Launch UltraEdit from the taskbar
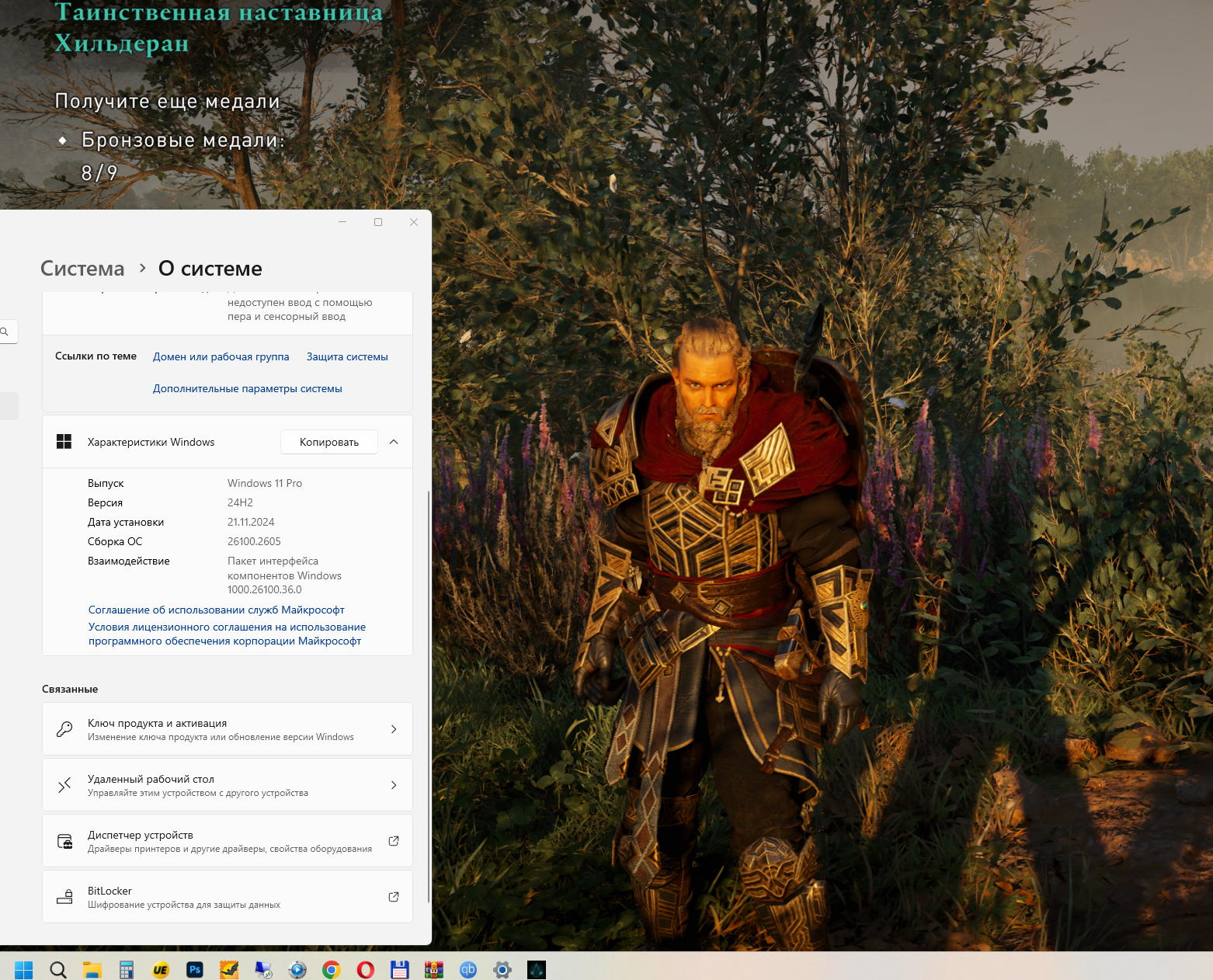1213x980 pixels. click(161, 970)
